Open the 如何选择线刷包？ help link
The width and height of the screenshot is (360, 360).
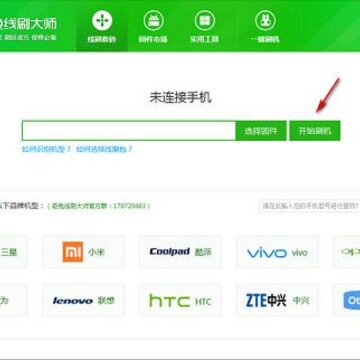click(104, 149)
